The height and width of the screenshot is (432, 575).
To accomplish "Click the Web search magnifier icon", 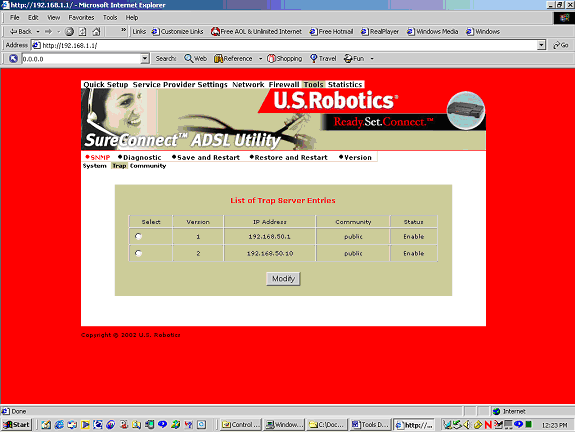I will [x=188, y=59].
